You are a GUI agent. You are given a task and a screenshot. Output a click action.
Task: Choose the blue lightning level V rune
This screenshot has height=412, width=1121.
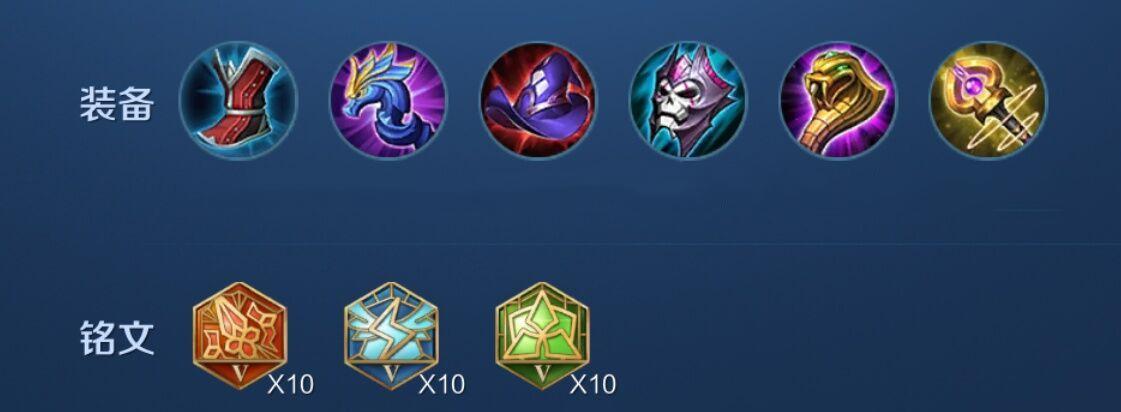coord(391,335)
